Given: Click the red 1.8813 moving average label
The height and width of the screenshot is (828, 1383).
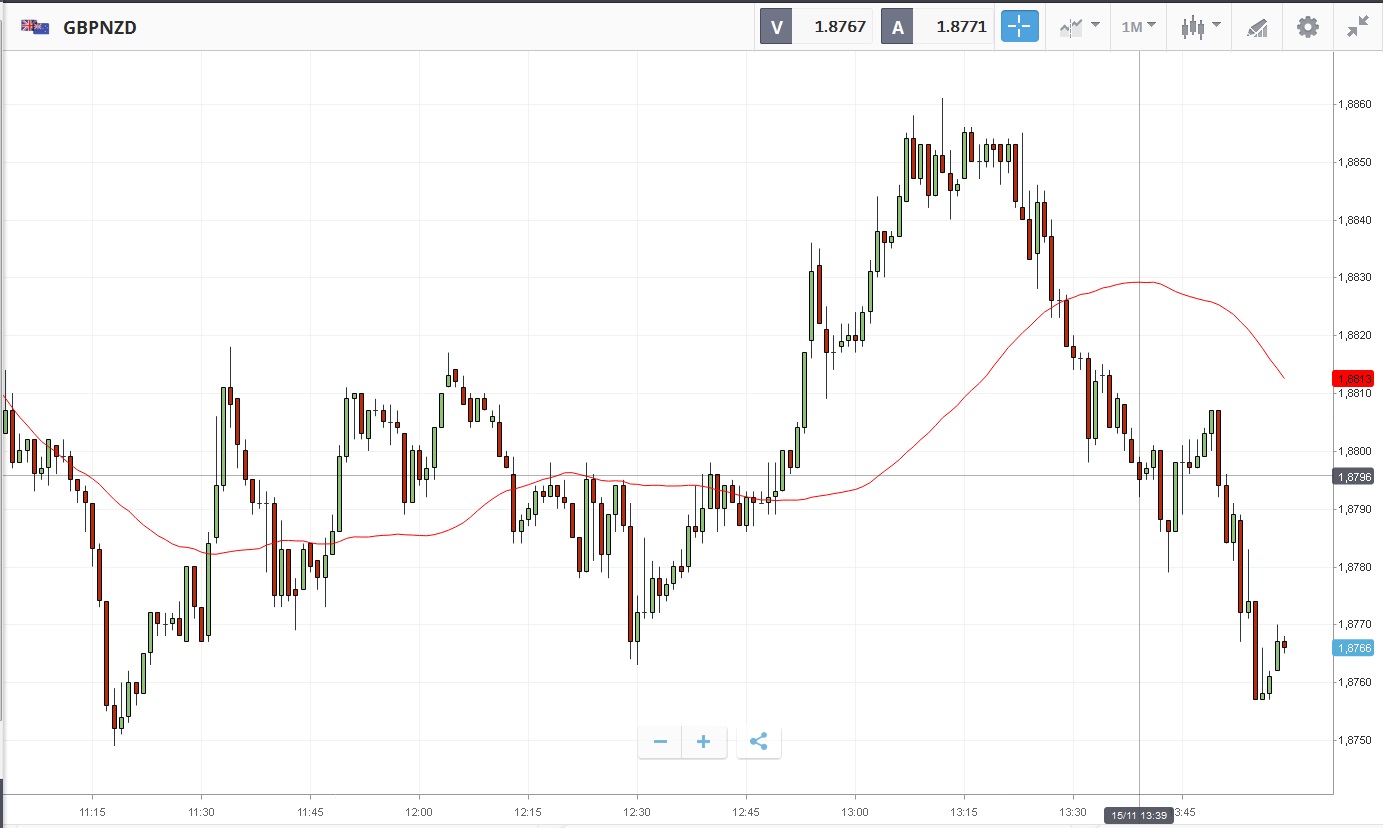Looking at the screenshot, I should (1354, 379).
